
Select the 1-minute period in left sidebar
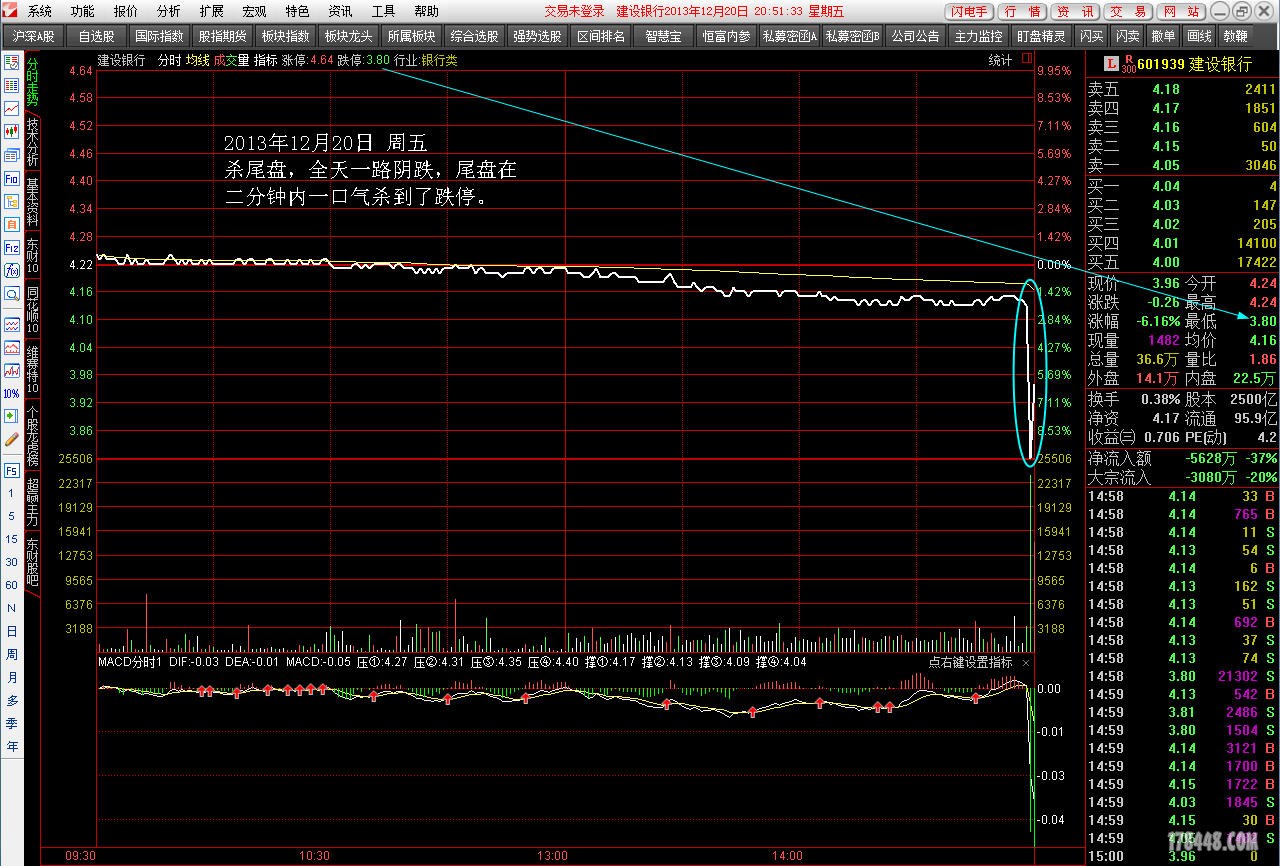(x=12, y=494)
